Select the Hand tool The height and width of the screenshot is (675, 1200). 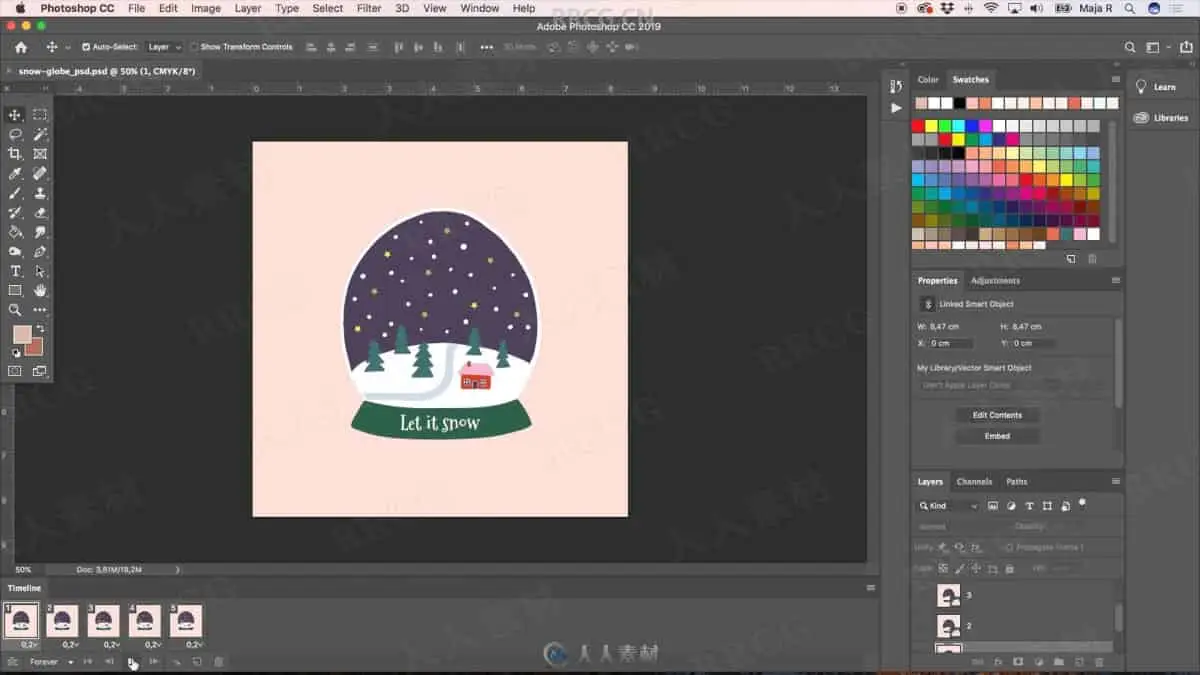point(40,290)
